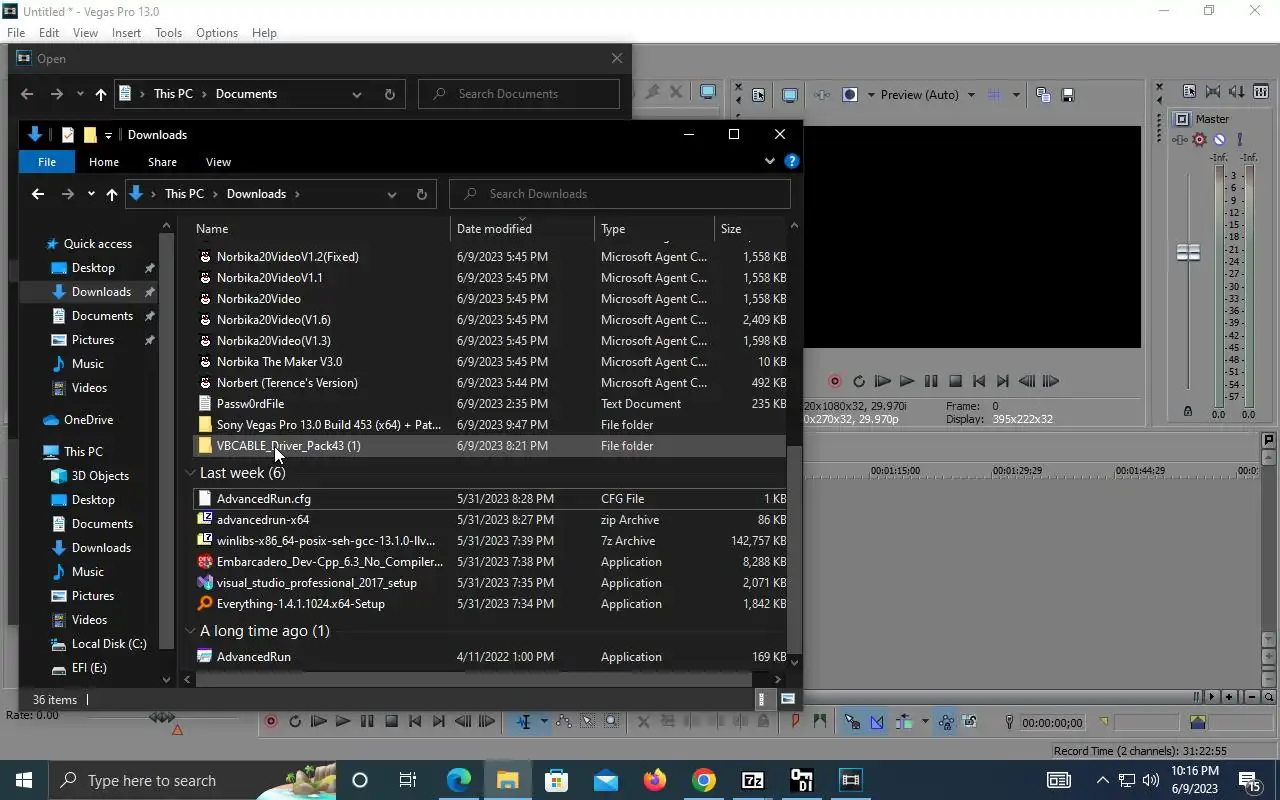Click Search Downloads field
Image resolution: width=1280 pixels, height=800 pixels.
click(x=620, y=194)
